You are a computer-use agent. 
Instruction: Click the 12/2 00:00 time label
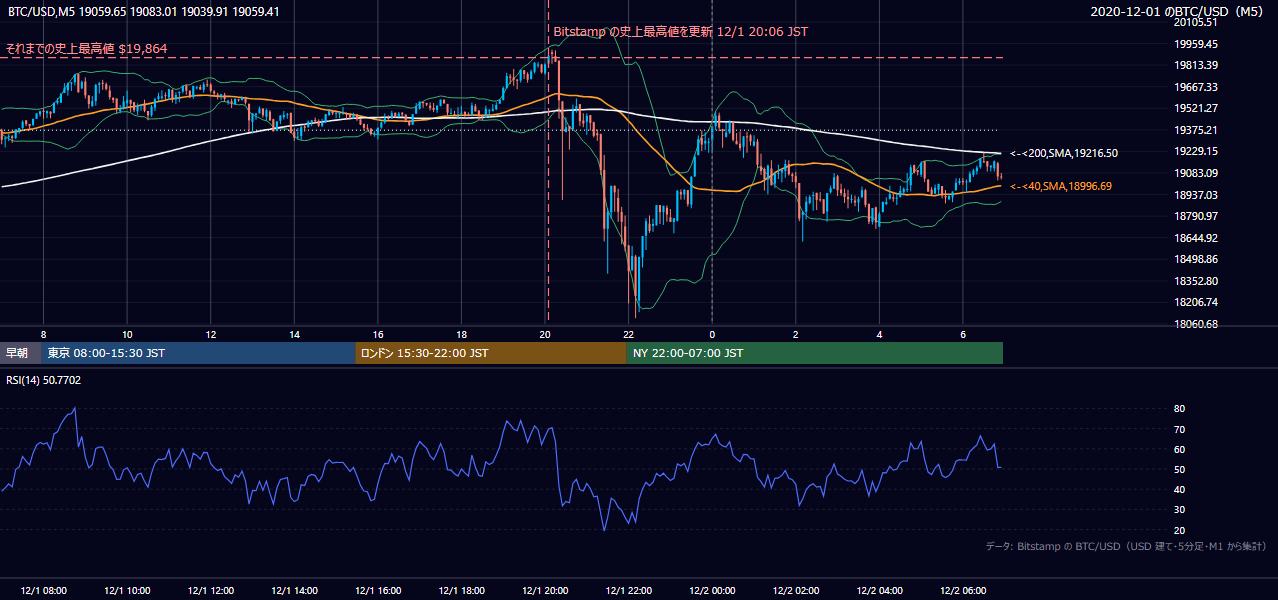pos(713,590)
